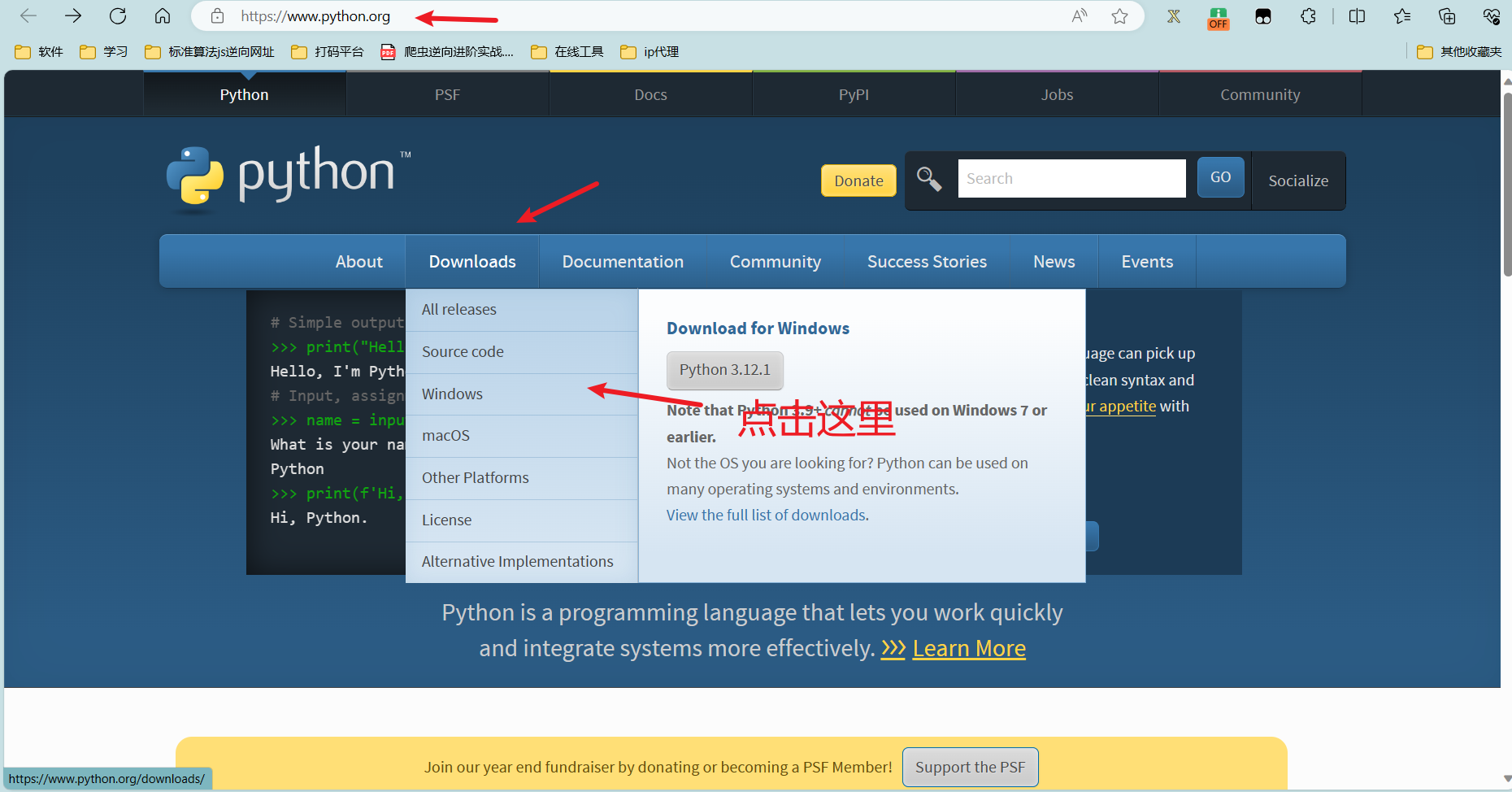
Task: Open the Collections icon
Action: tap(1447, 16)
